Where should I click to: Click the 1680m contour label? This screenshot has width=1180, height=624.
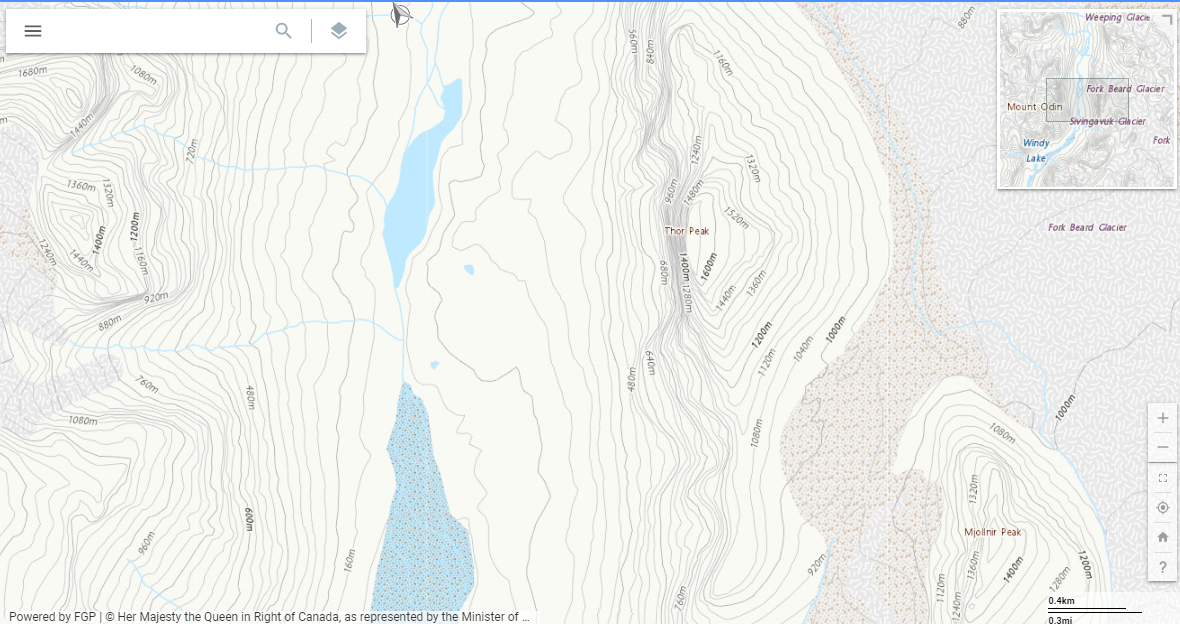32,72
